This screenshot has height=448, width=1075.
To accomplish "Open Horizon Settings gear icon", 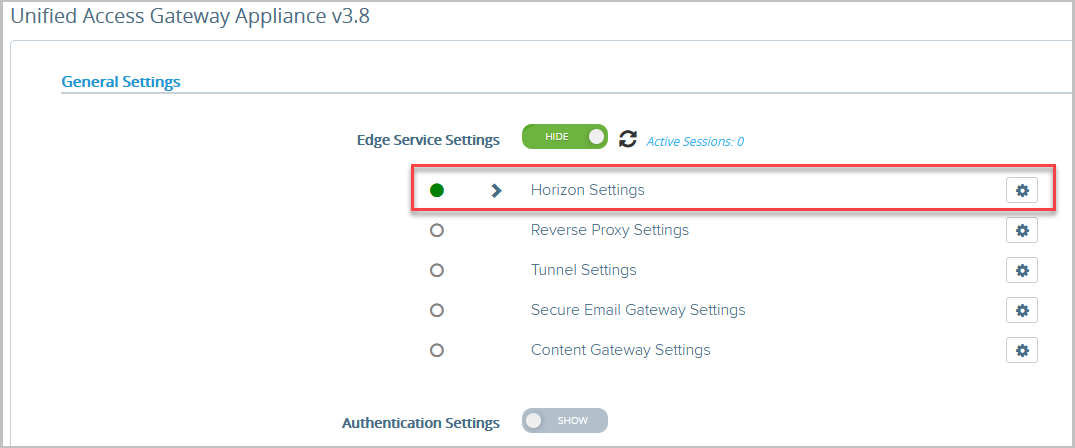I will point(1022,191).
